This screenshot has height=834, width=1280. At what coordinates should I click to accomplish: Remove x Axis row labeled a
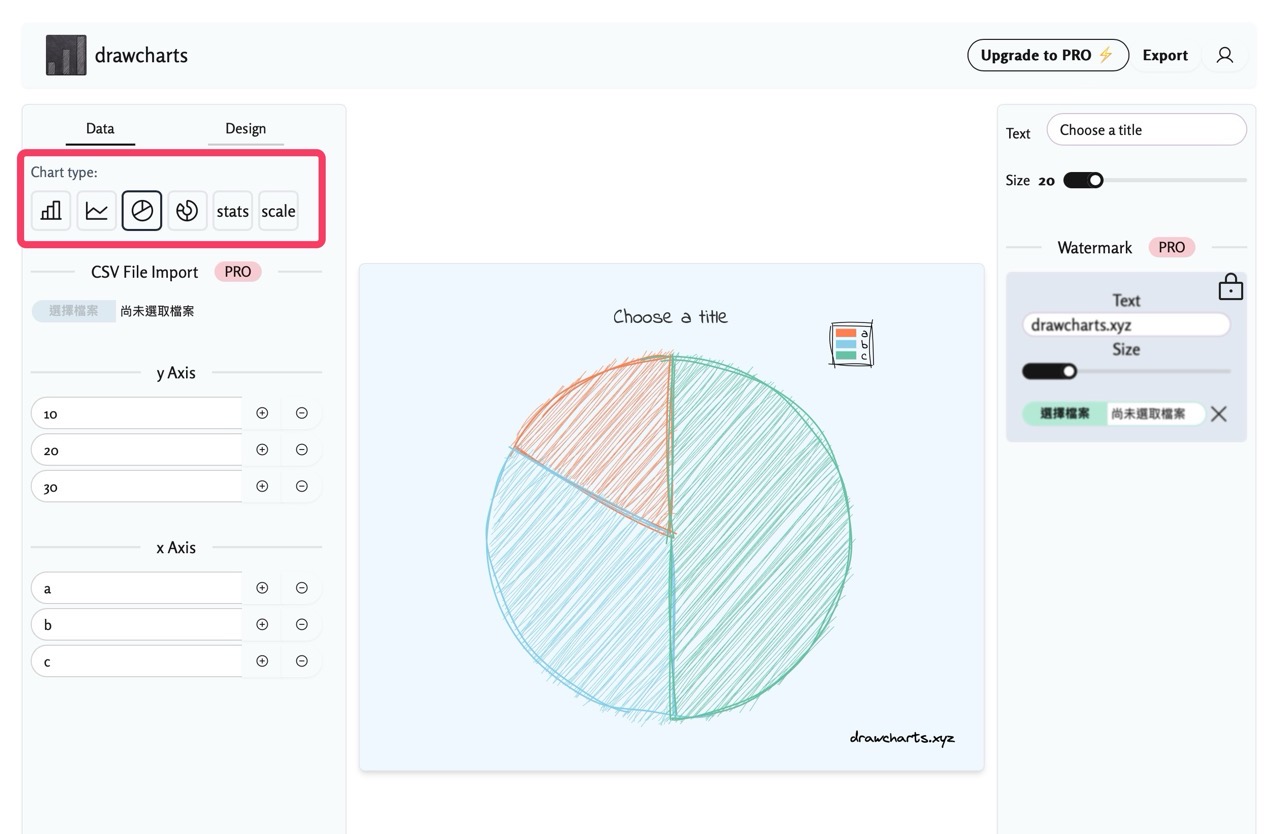[x=302, y=588]
